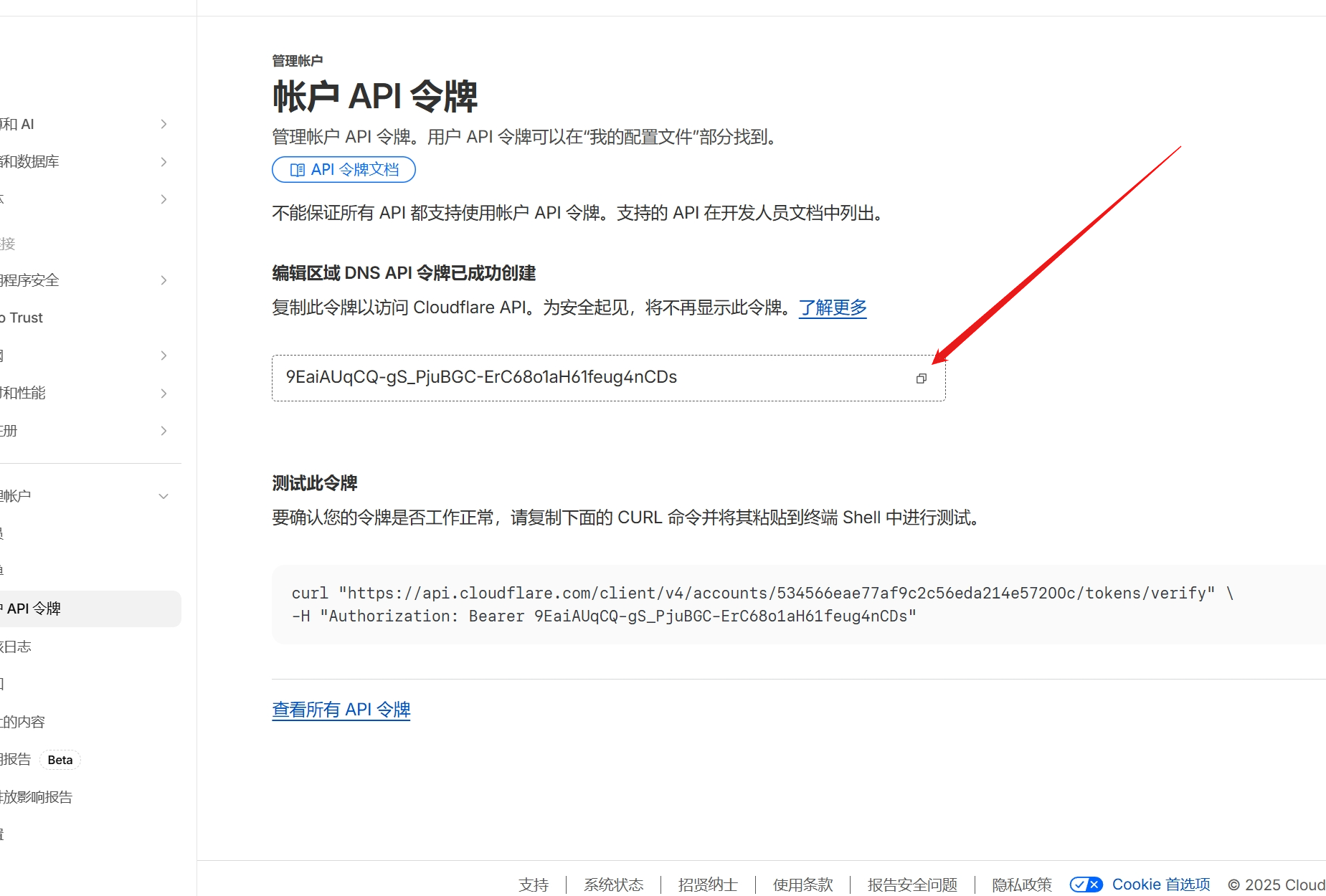Expand the sidebar item ending in 和 AI

point(164,124)
